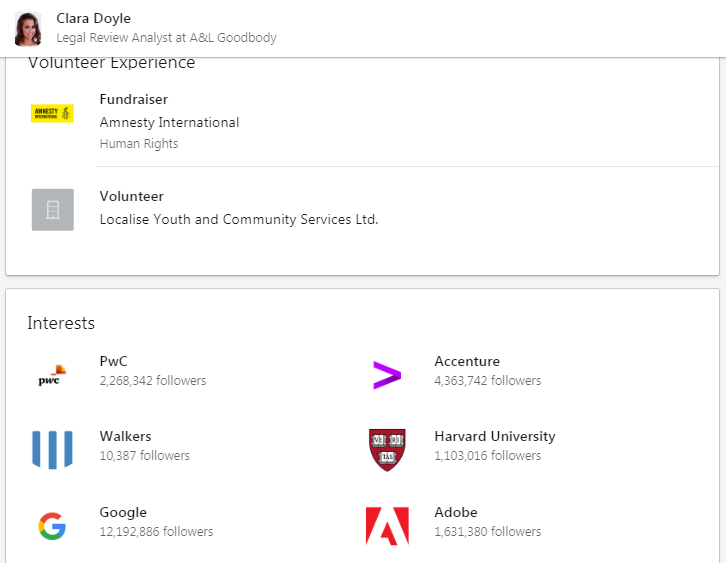The height and width of the screenshot is (563, 726).
Task: Open the PwC company name link
Action: click(113, 361)
